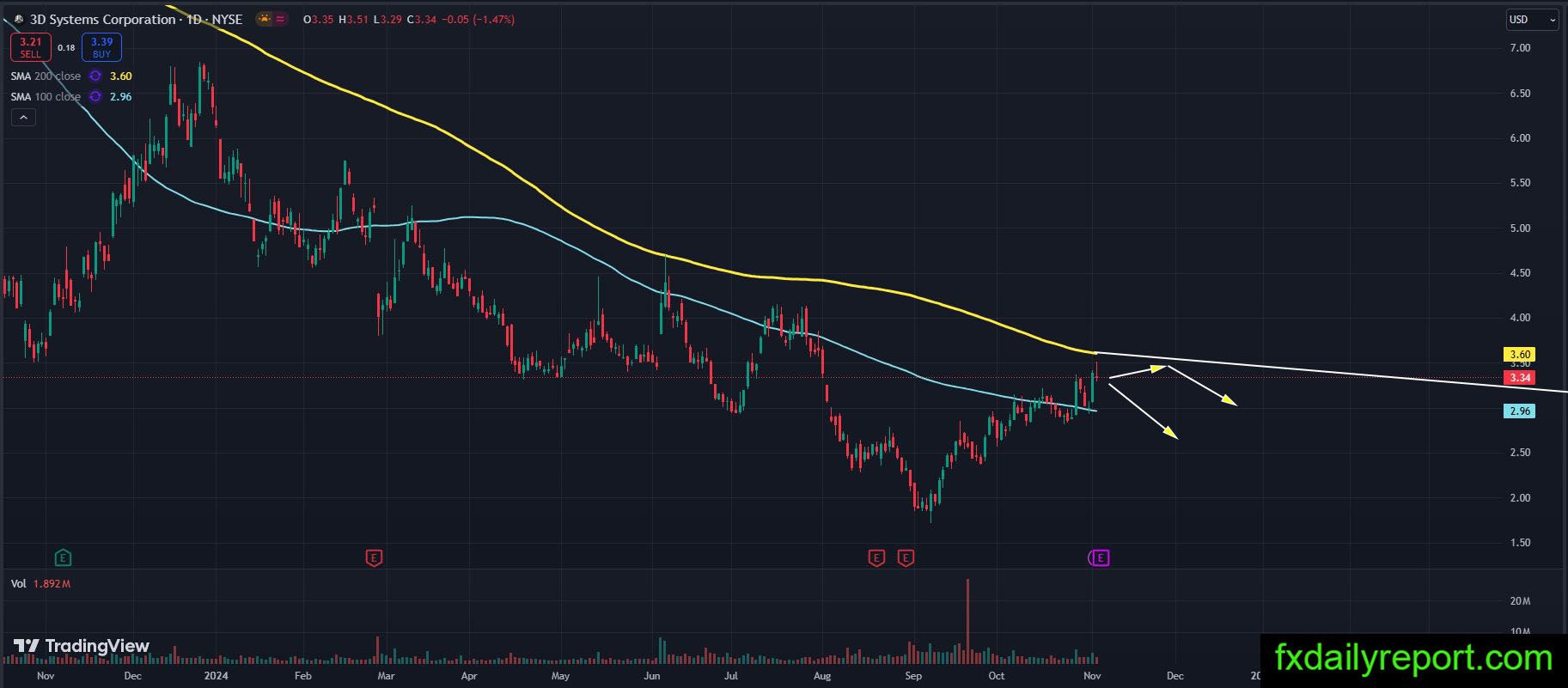1568x688 pixels.
Task: Click the Feb label on the time axis
Action: pos(302,676)
